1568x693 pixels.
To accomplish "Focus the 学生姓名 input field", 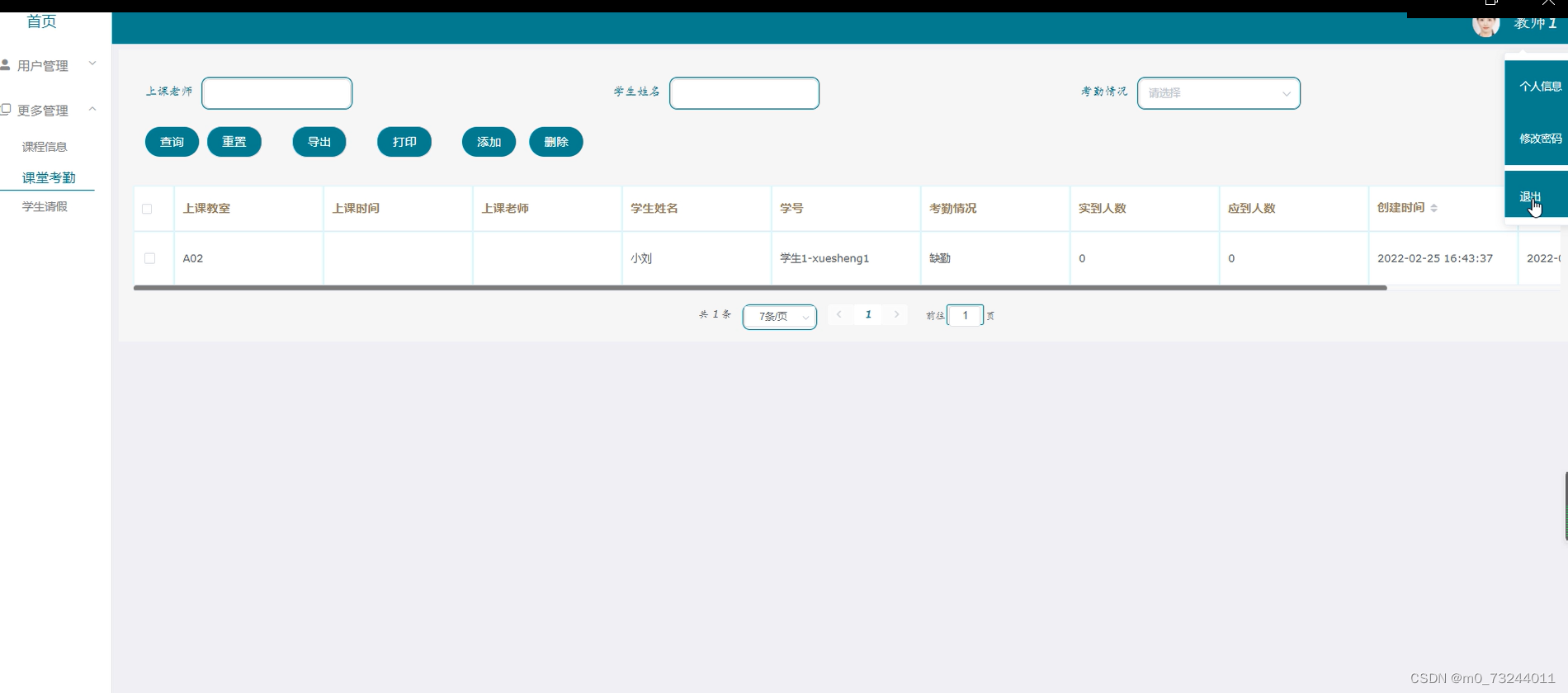I will coord(744,93).
